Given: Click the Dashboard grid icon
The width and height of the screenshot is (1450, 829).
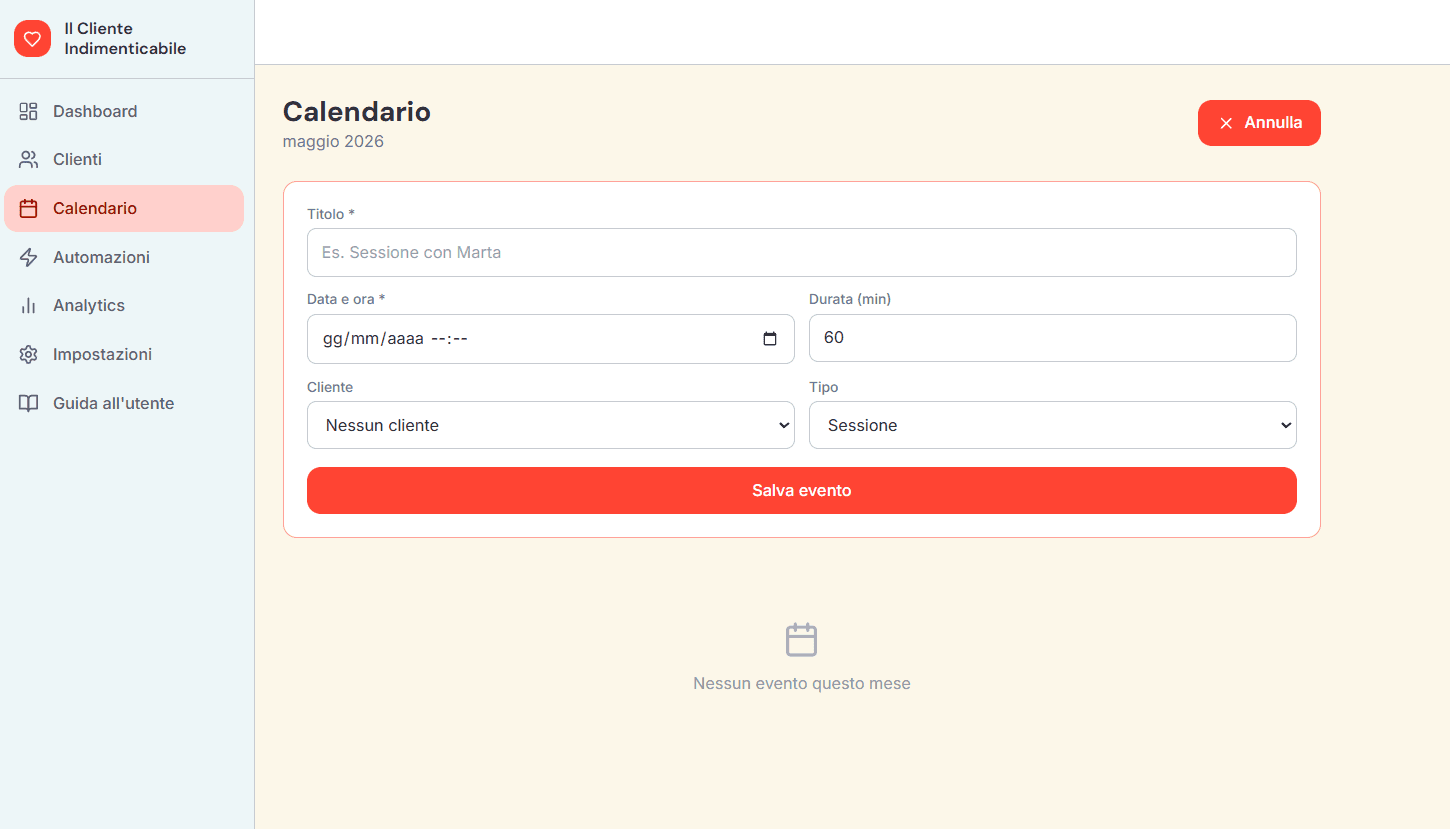Looking at the screenshot, I should tap(28, 111).
